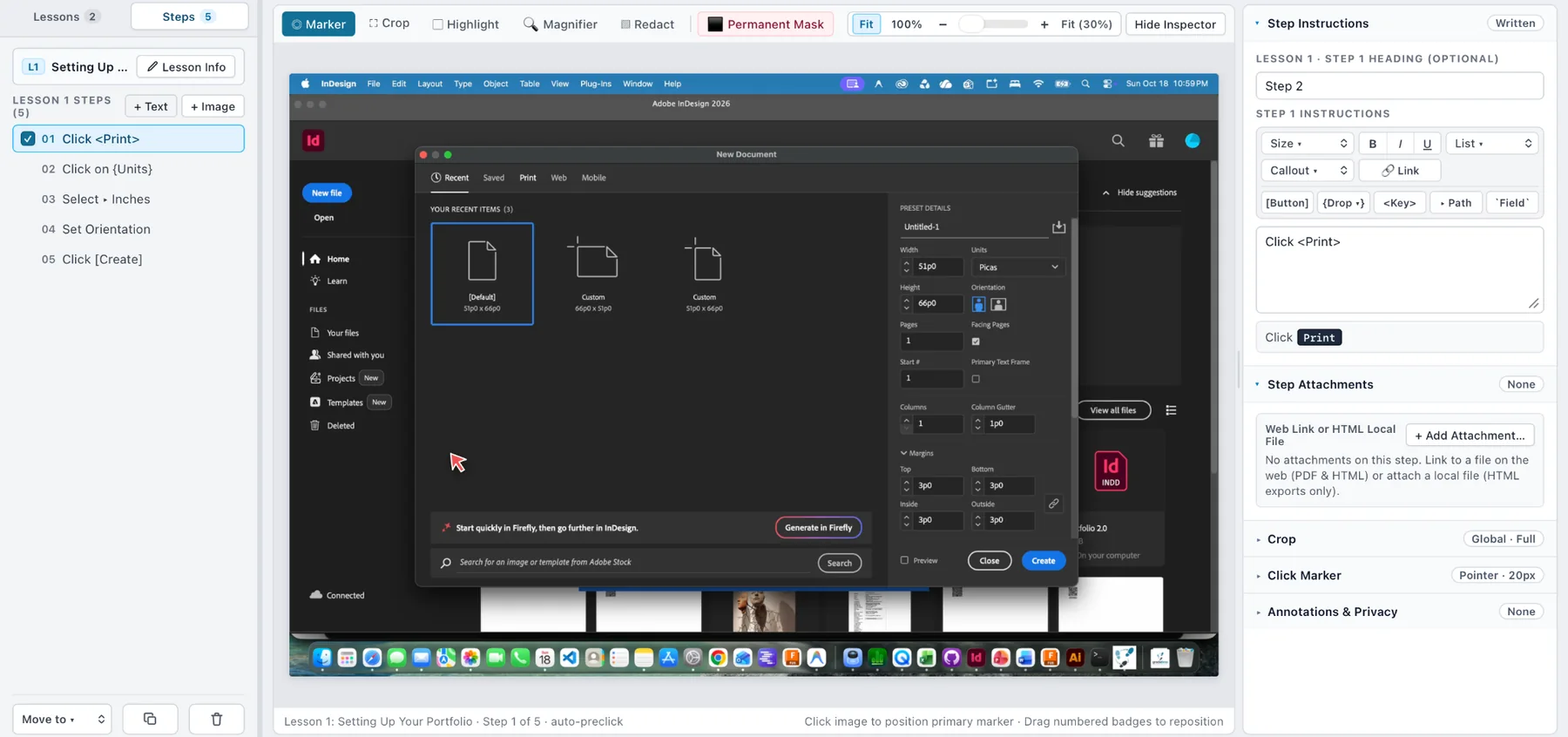Open the List dropdown
The image size is (1568, 737).
pyautogui.click(x=1492, y=144)
